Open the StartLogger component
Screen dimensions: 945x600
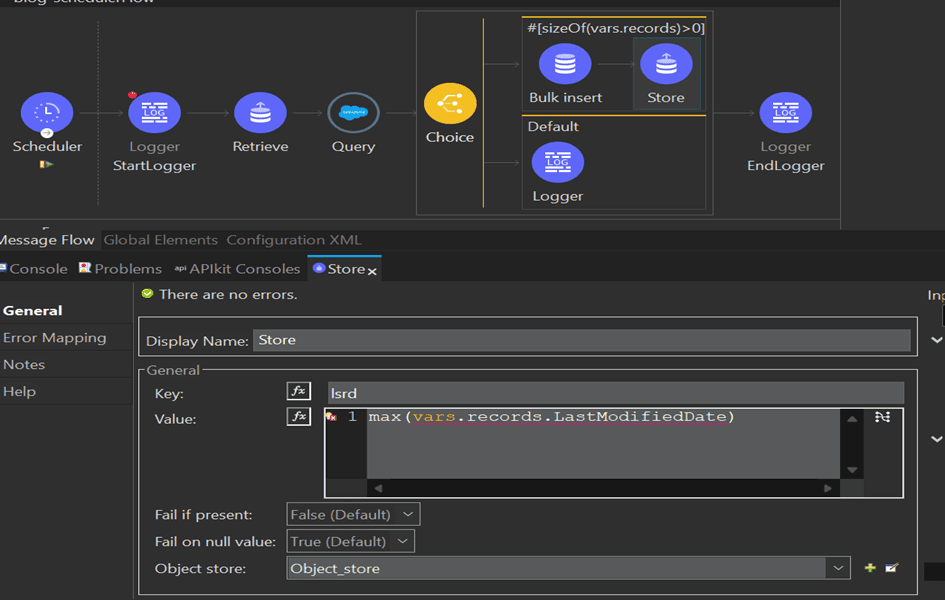tap(154, 113)
